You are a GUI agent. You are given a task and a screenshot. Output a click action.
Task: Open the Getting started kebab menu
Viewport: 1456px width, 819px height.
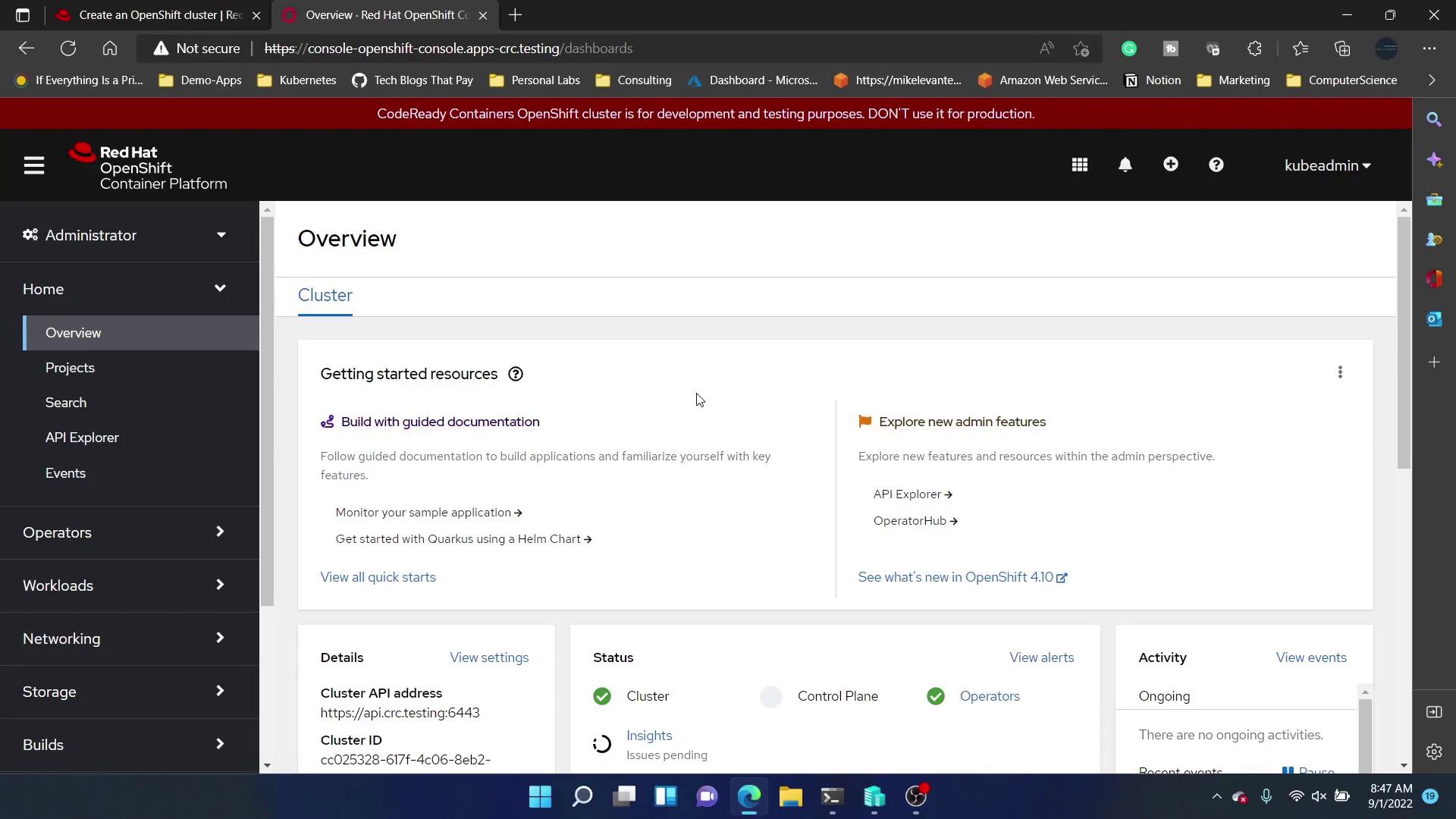pos(1340,372)
